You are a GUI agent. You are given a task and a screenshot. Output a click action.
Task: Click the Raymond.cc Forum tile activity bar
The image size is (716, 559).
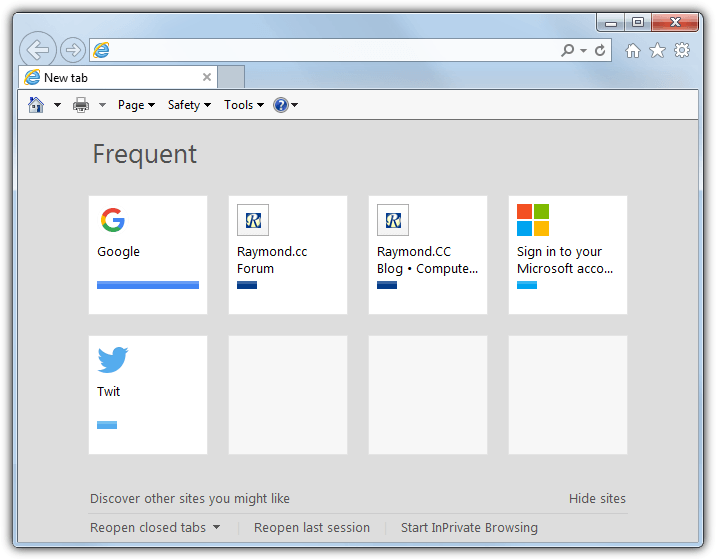point(247,285)
